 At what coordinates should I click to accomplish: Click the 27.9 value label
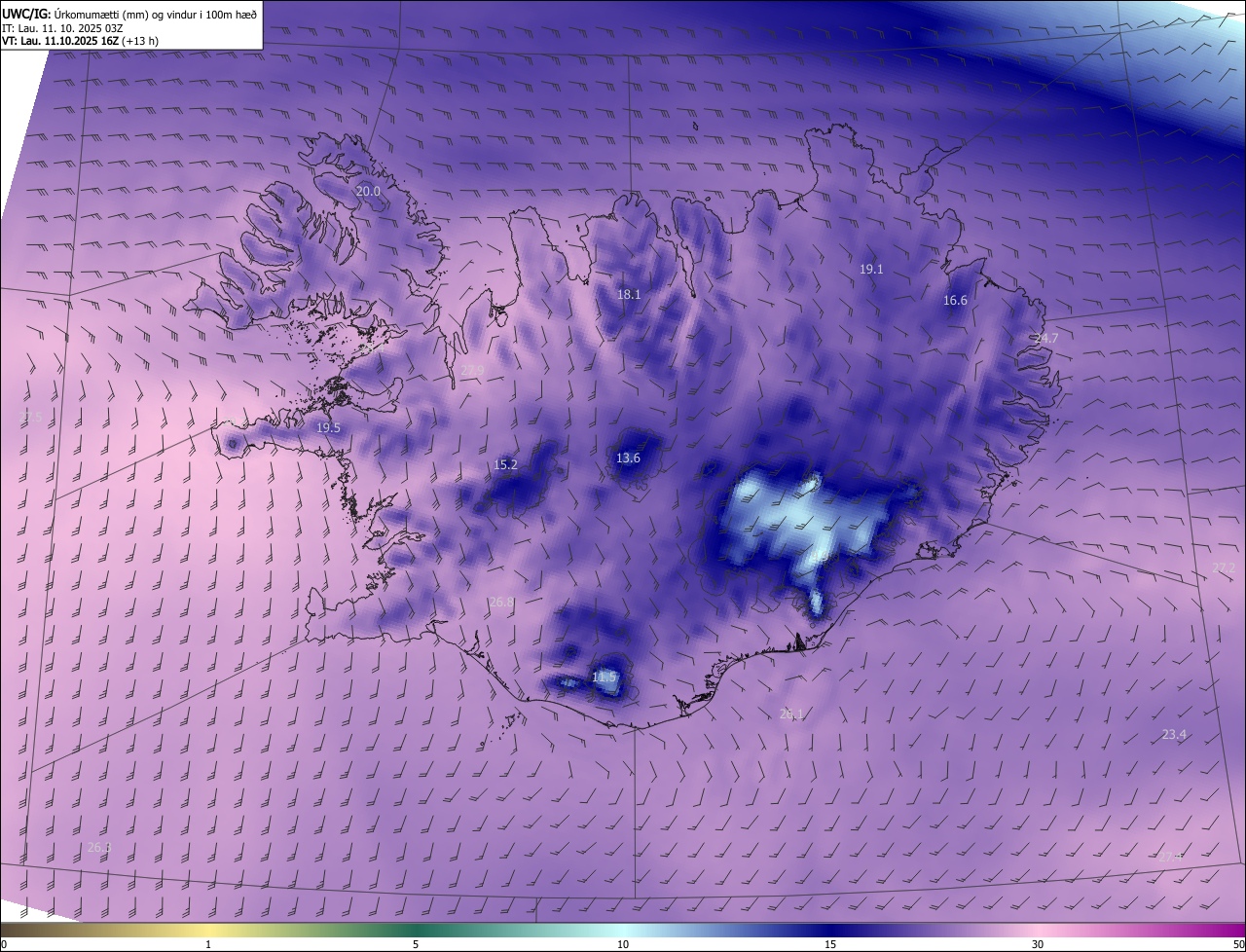[472, 370]
